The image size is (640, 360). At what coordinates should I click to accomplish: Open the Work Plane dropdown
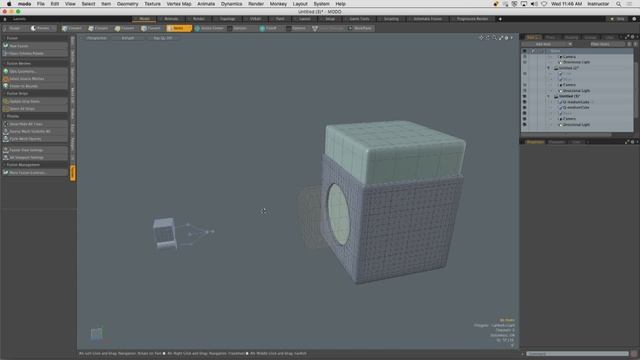360,29
